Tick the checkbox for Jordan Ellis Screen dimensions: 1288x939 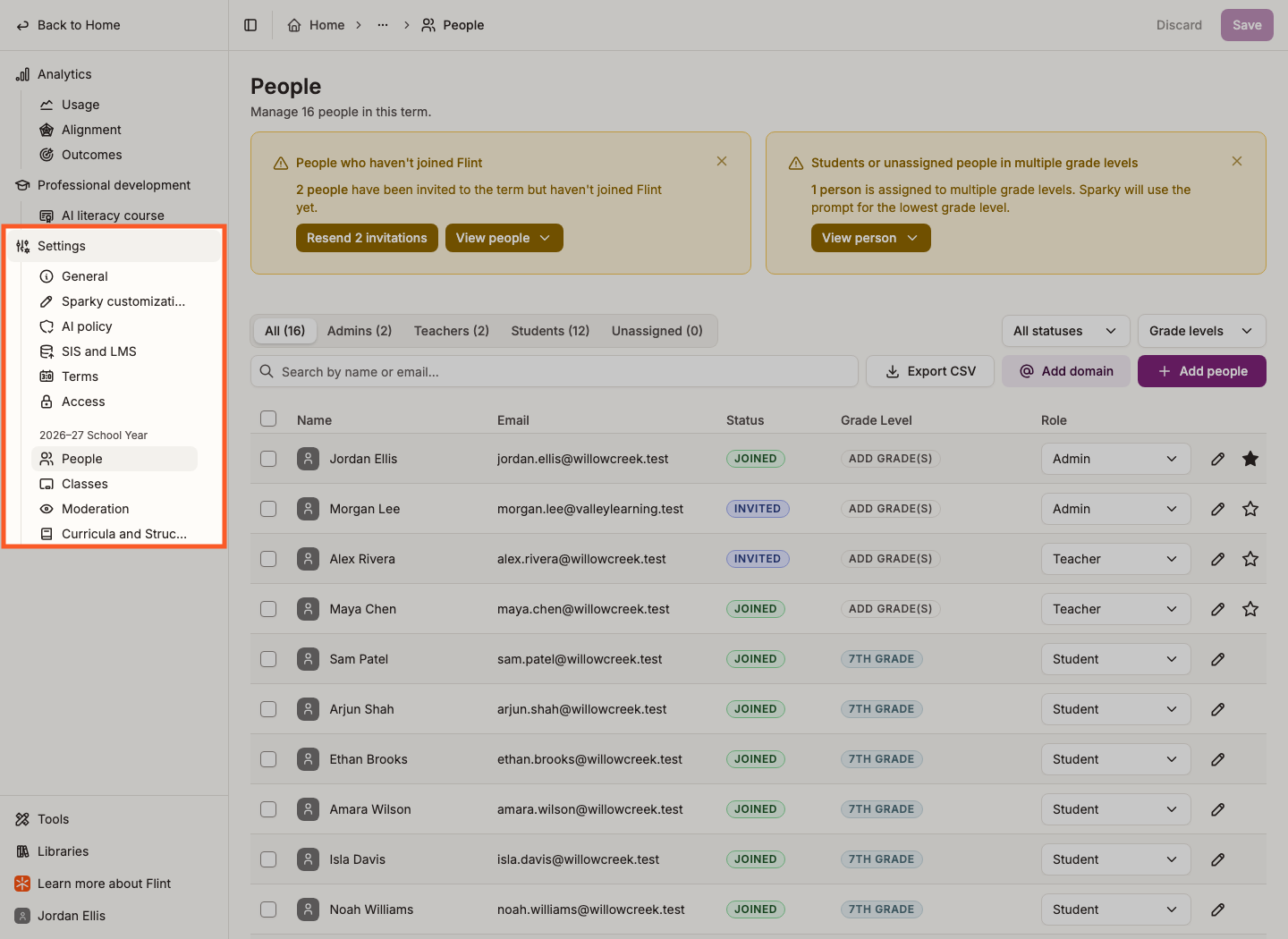pos(268,459)
